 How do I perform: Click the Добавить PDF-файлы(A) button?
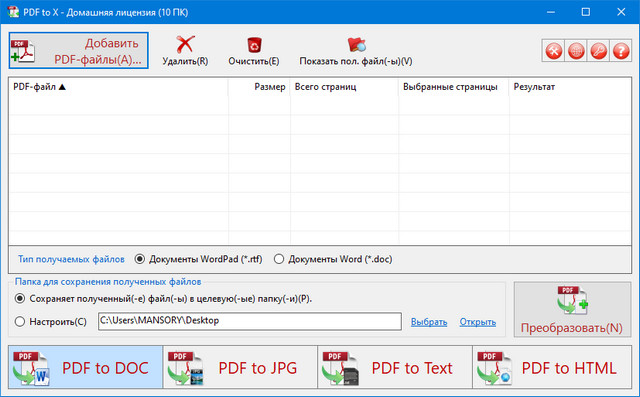point(78,51)
